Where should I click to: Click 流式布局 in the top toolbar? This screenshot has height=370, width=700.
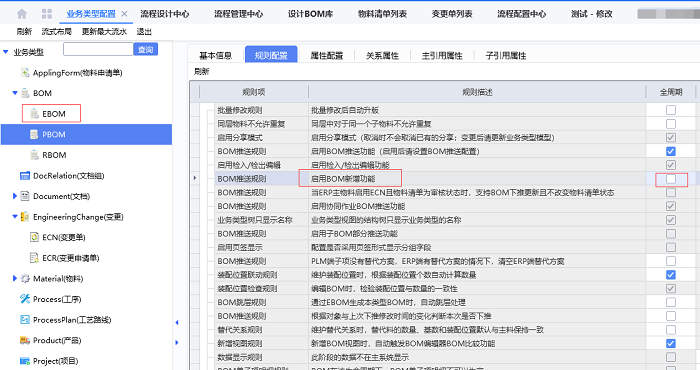click(57, 31)
